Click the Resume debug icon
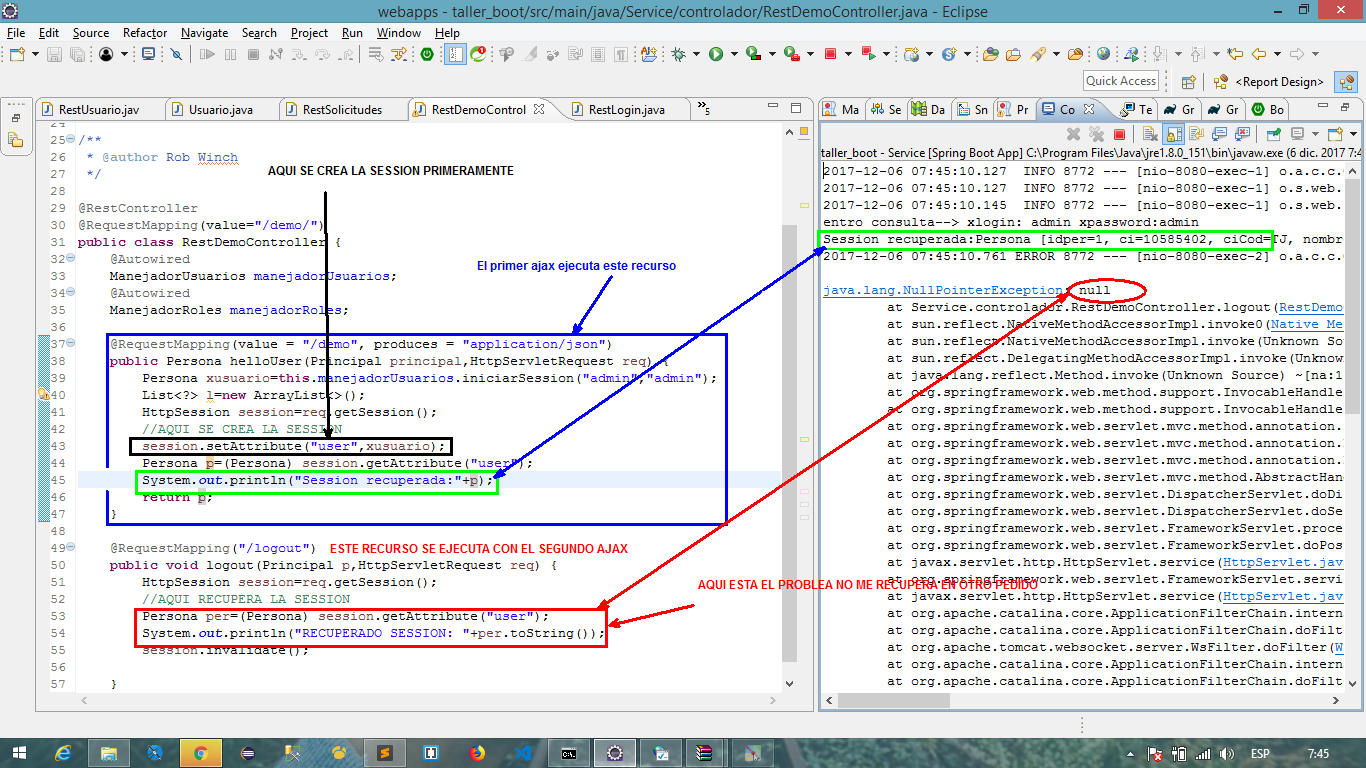Image resolution: width=1366 pixels, height=768 pixels. click(207, 54)
